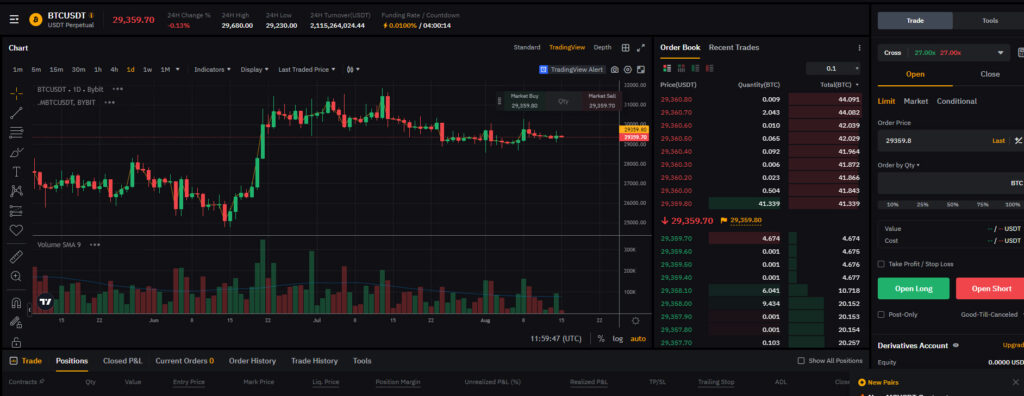
Task: Select the trend line drawing tool
Action: 16,113
